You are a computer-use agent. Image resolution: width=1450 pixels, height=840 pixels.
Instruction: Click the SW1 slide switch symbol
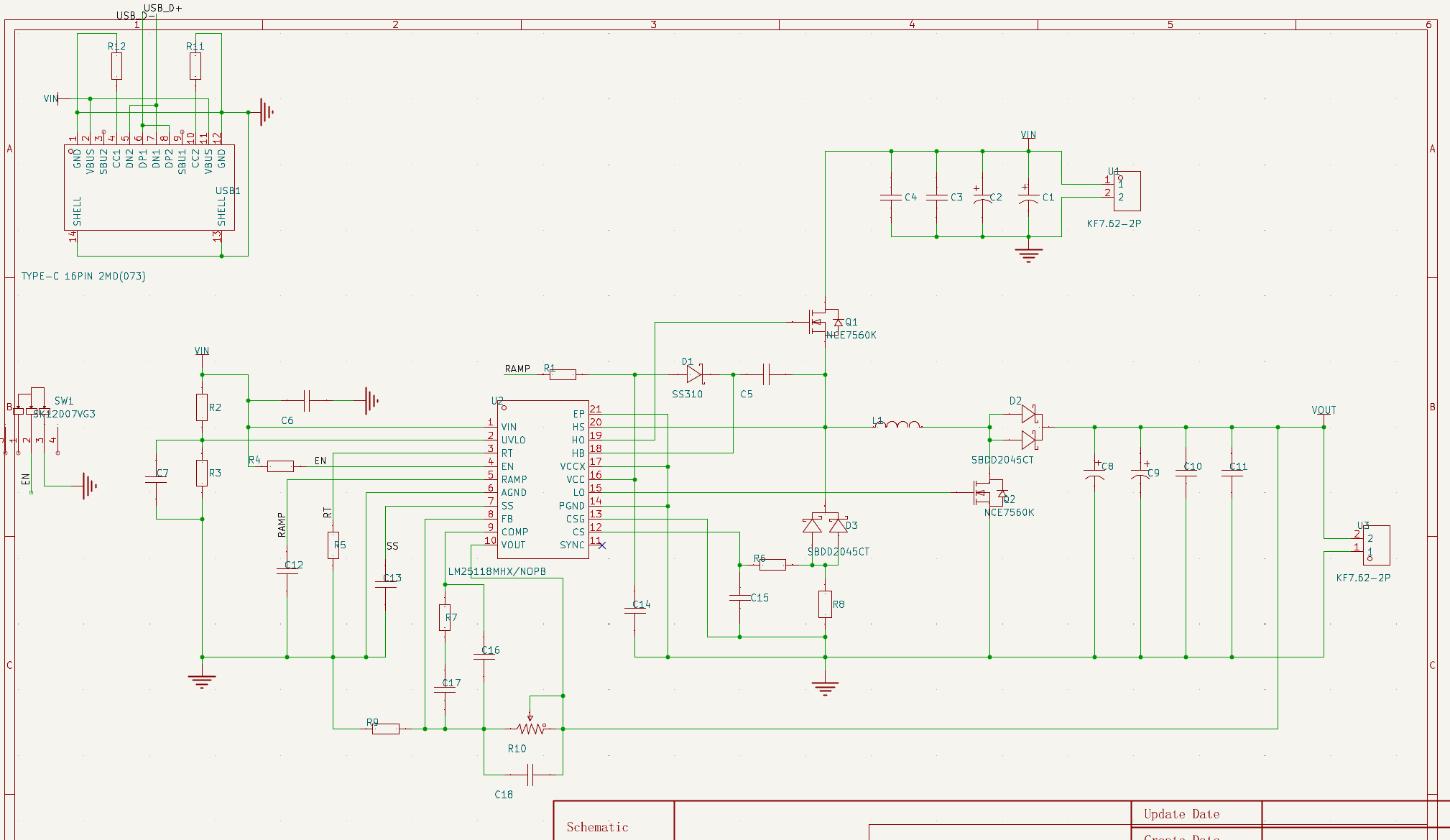[31, 411]
